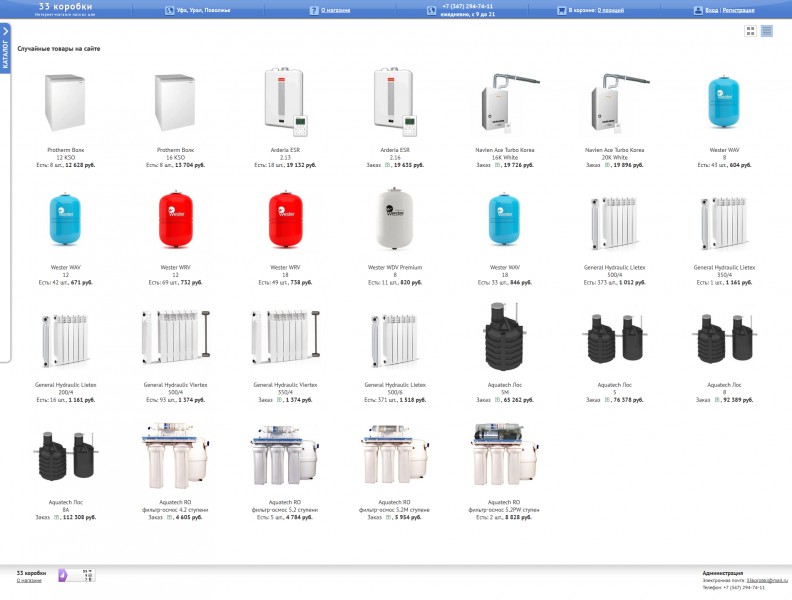Click order icon for Aquatech RO 4.2 filter
Viewport: 792px width, 600px height.
169,518
